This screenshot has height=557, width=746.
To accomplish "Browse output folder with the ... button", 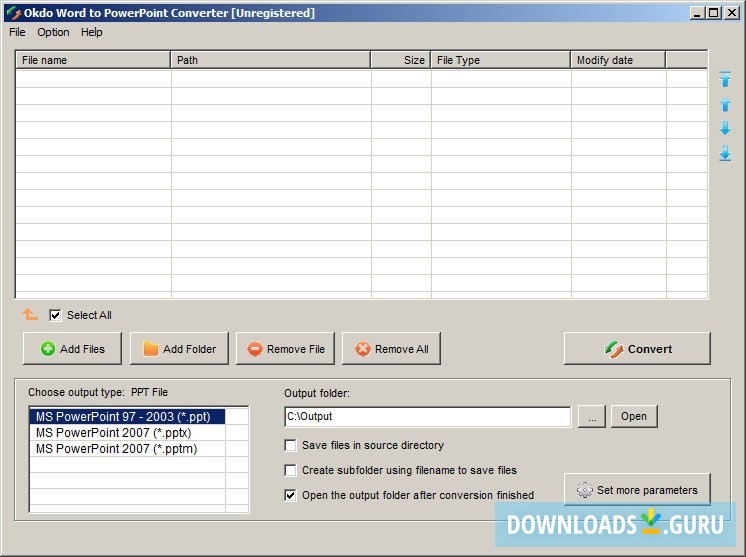I will 592,417.
